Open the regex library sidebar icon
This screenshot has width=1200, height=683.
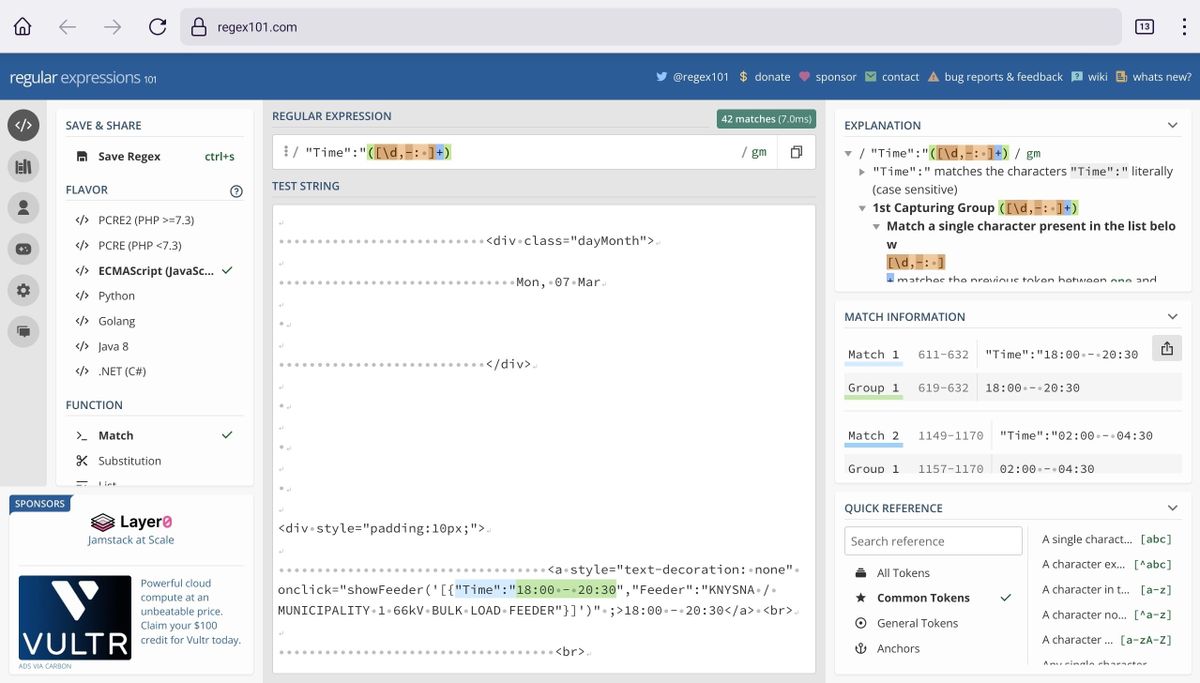[23, 166]
